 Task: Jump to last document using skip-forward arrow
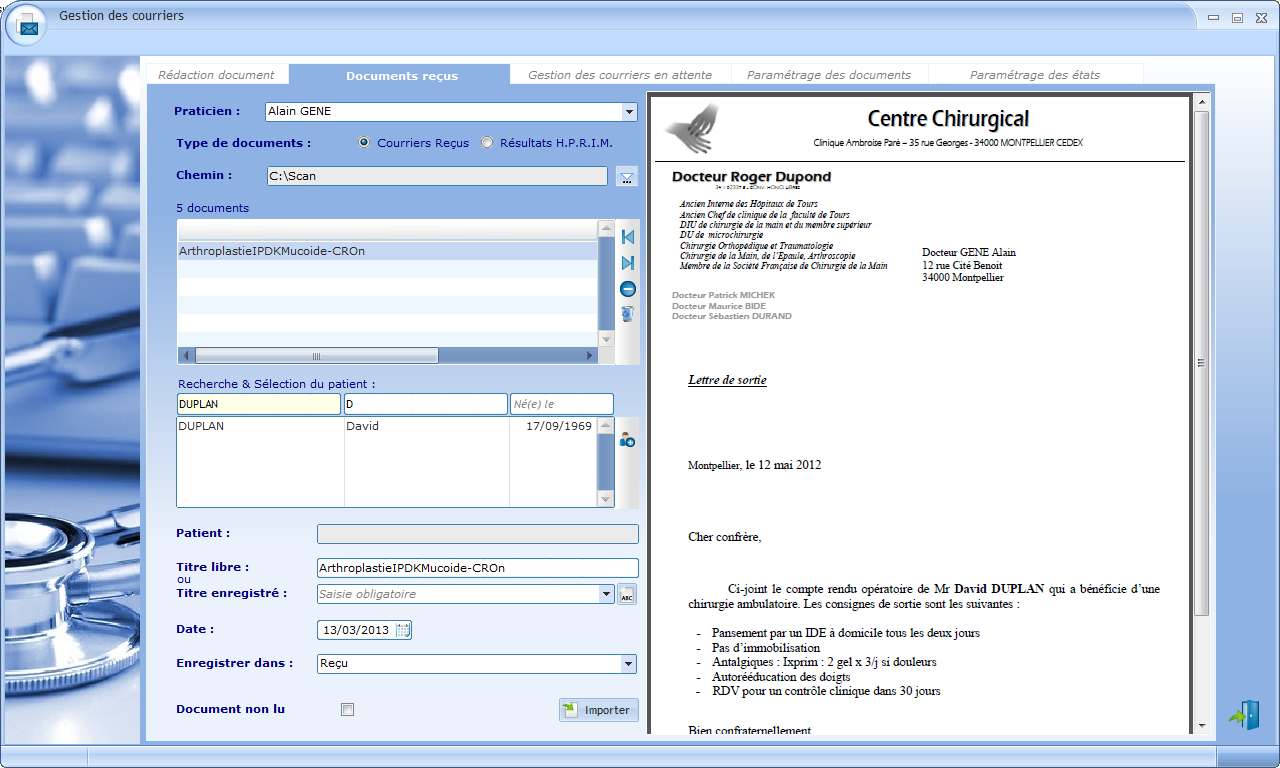pyautogui.click(x=628, y=263)
